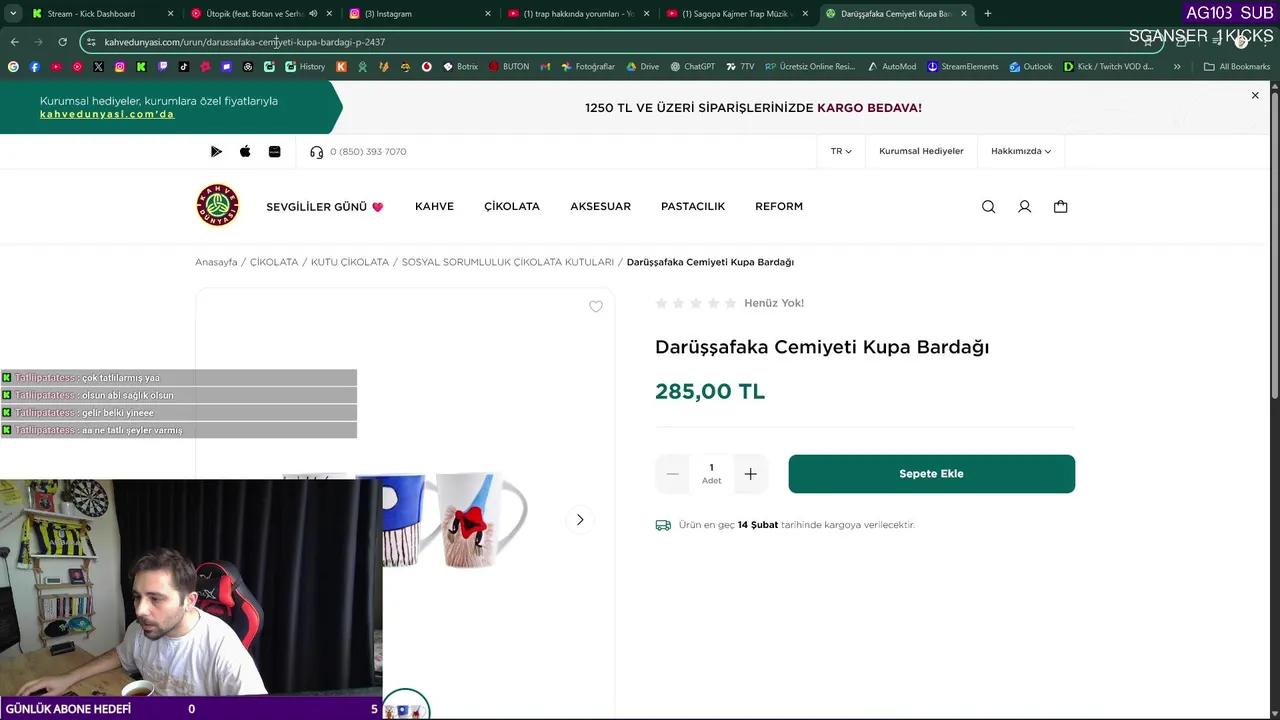Screen dimensions: 1280x720
Task: Click the kahvedunyasi.com'da banner link
Action: 107,114
